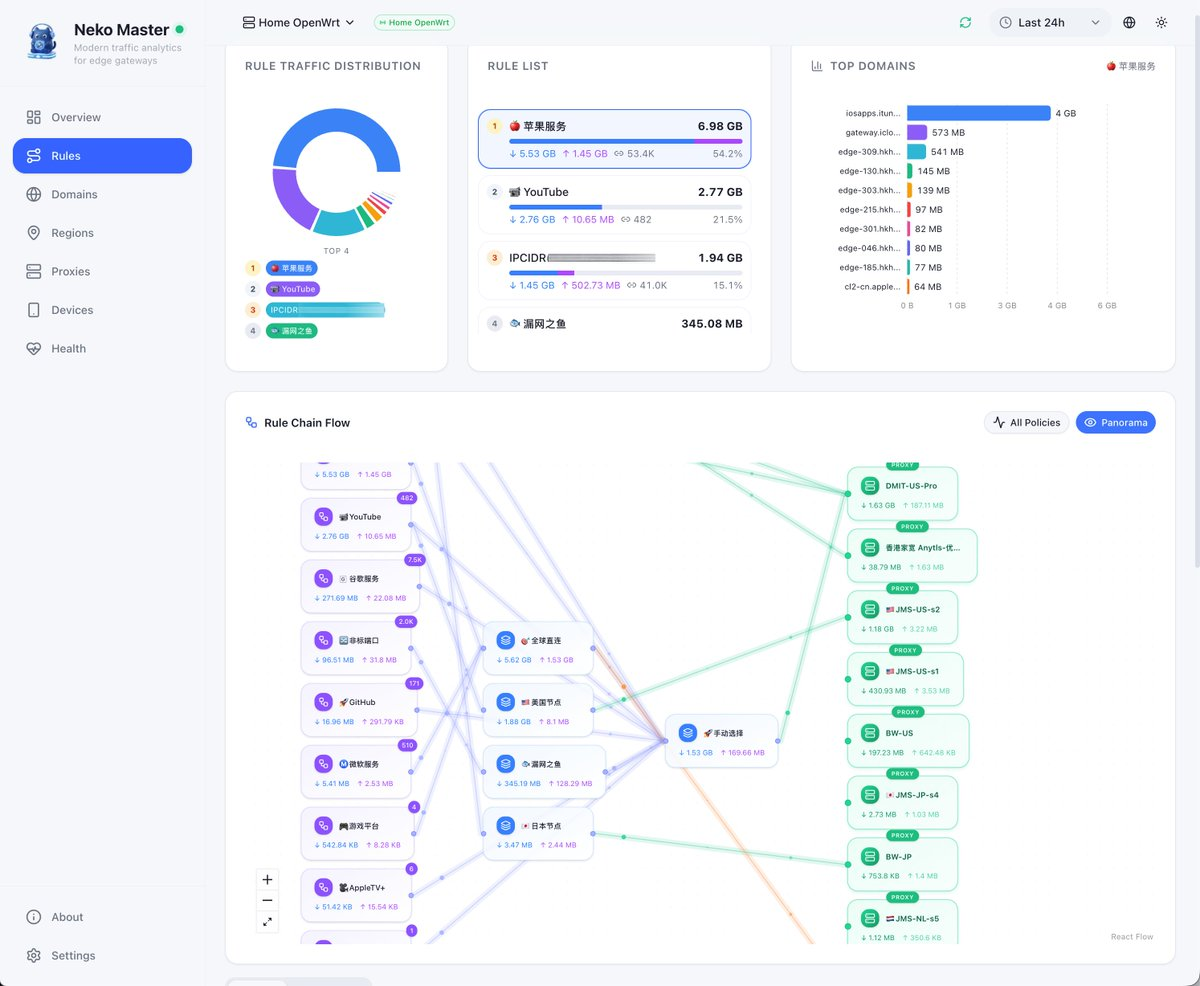Enable the Panorama view

(1115, 423)
